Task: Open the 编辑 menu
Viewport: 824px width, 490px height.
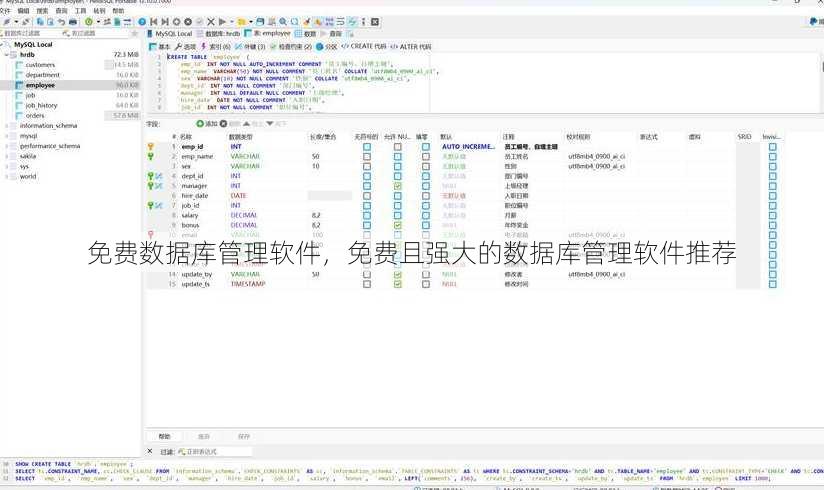Action: click(x=24, y=11)
